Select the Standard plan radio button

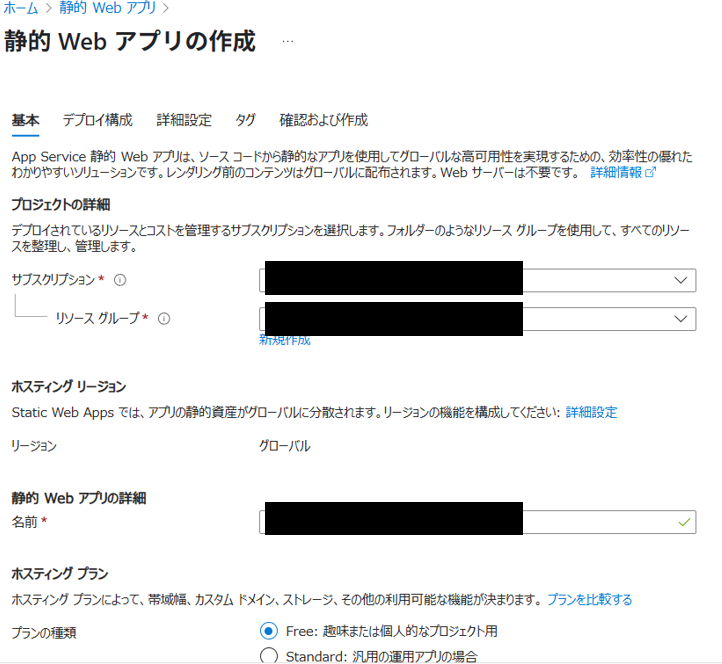[269, 656]
